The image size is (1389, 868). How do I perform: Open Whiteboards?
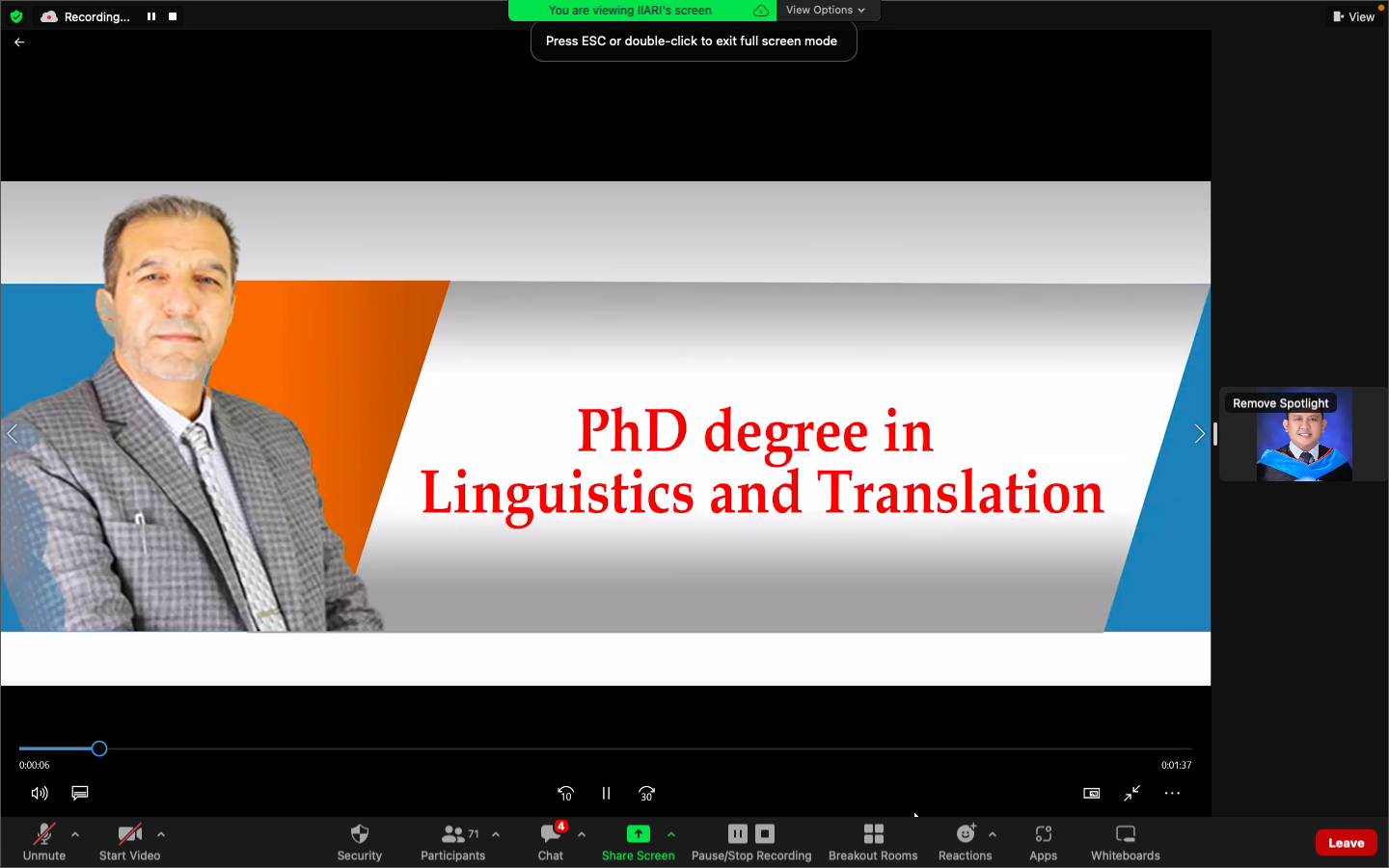coord(1125,835)
